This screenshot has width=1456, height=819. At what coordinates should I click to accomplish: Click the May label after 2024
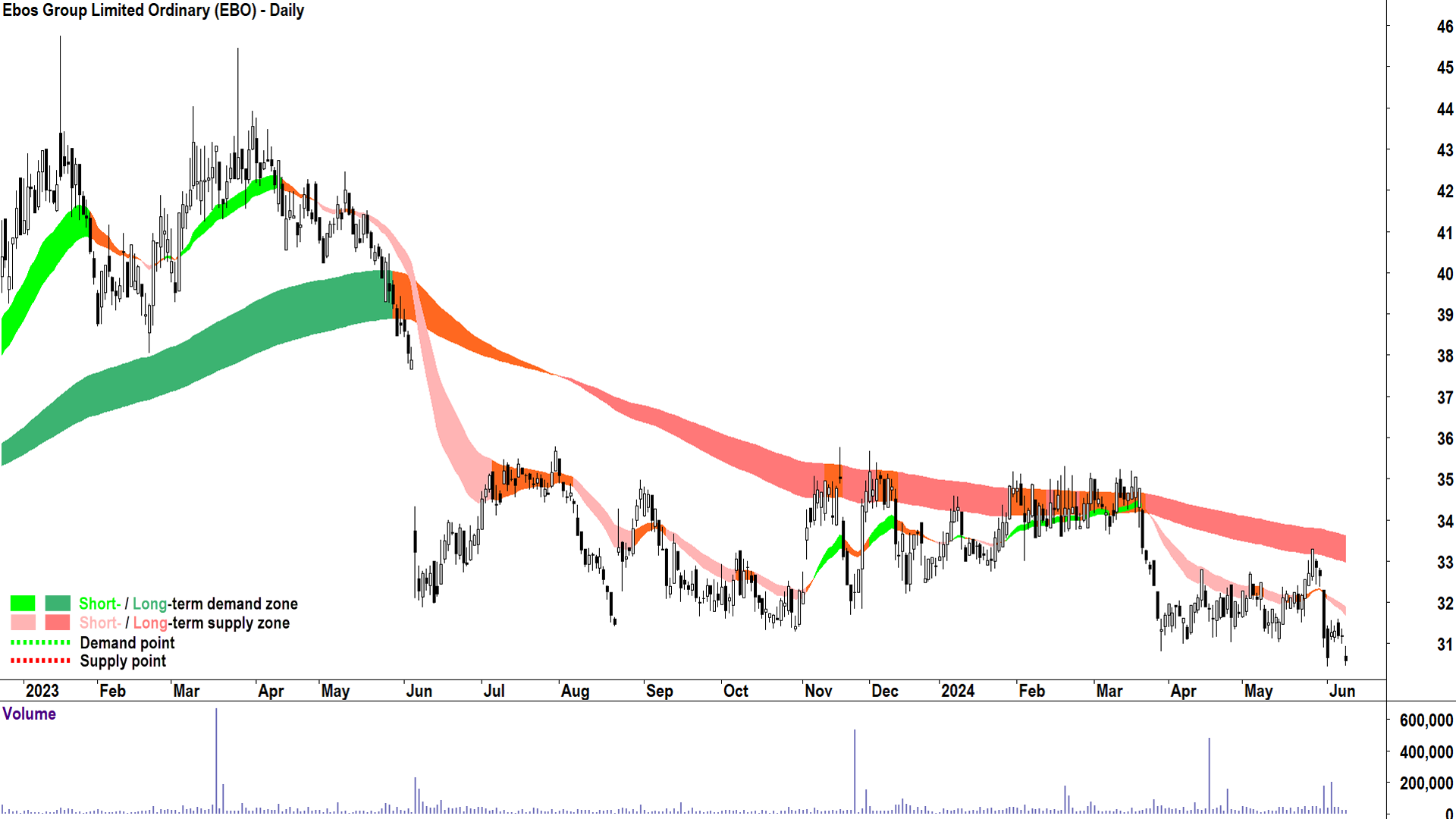click(1258, 691)
